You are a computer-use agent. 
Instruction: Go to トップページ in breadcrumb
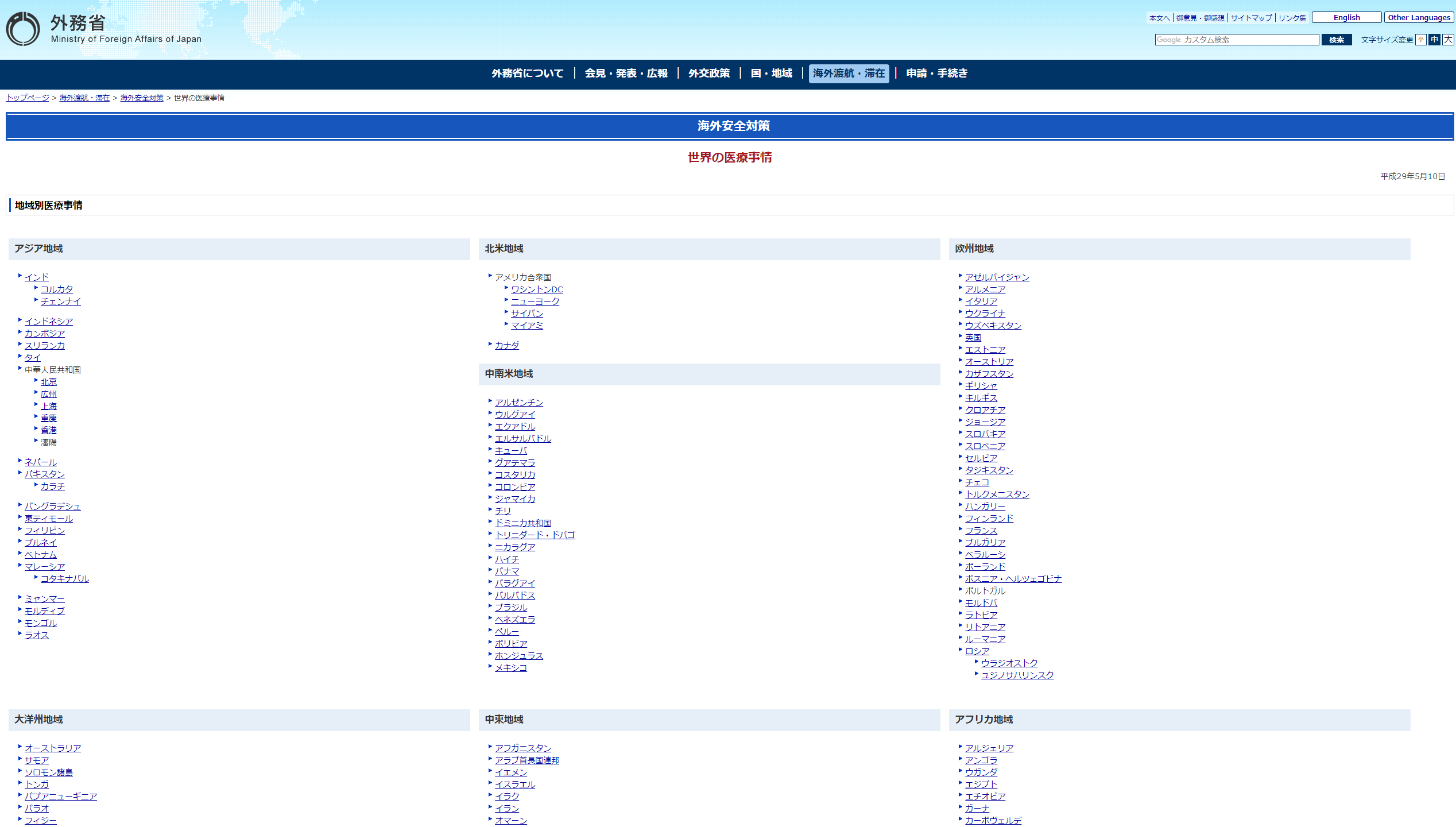coord(28,98)
